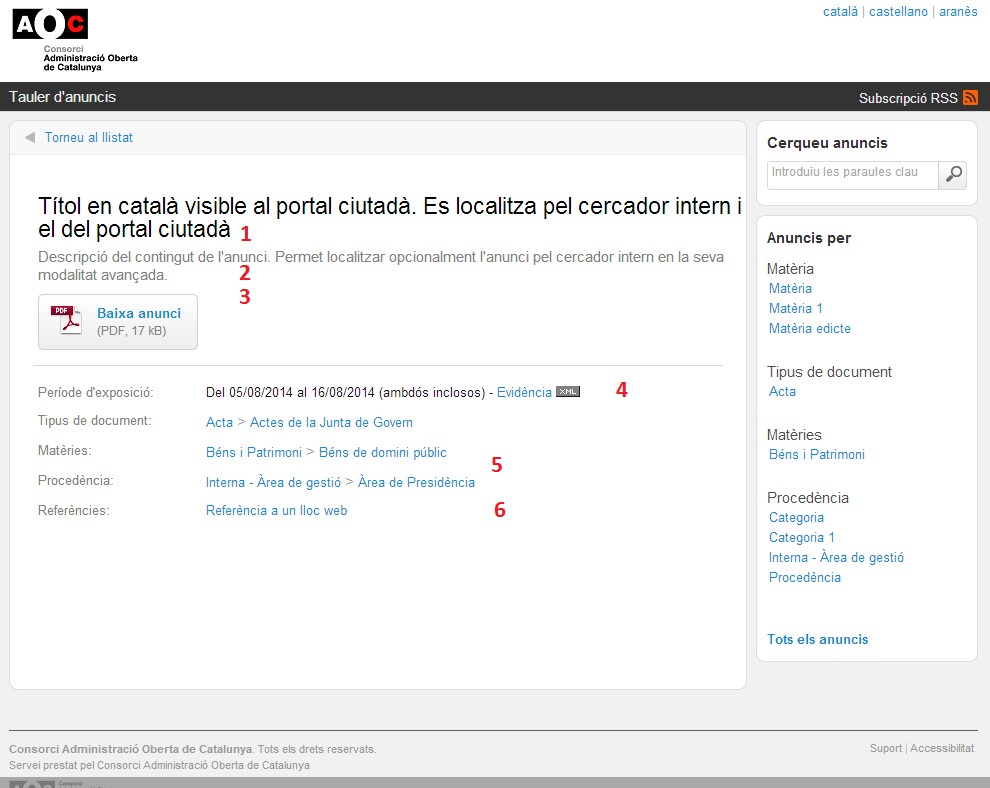Switch language to aranès
Viewport: 990px width, 788px height.
click(x=958, y=12)
